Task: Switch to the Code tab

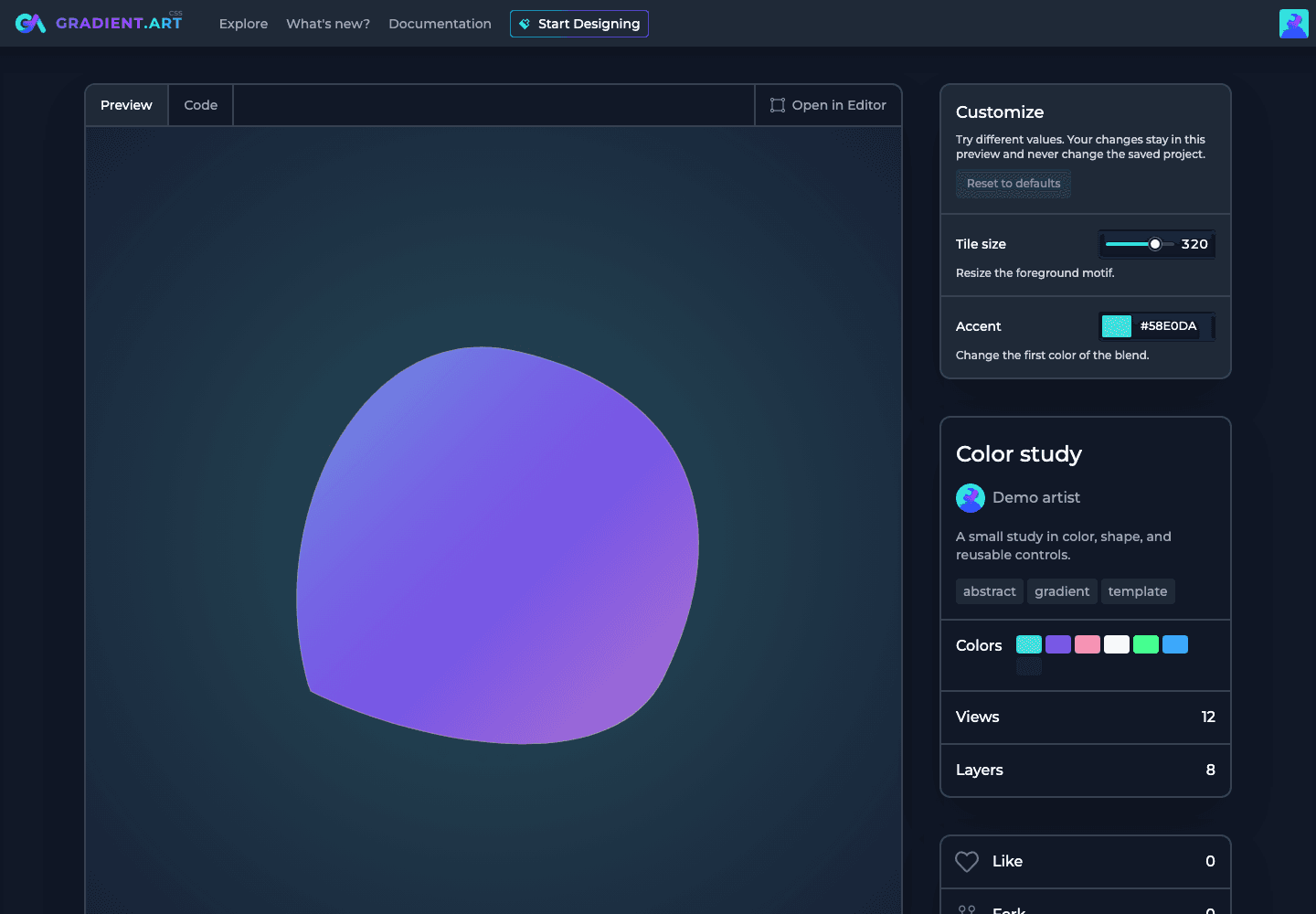Action: click(x=201, y=105)
